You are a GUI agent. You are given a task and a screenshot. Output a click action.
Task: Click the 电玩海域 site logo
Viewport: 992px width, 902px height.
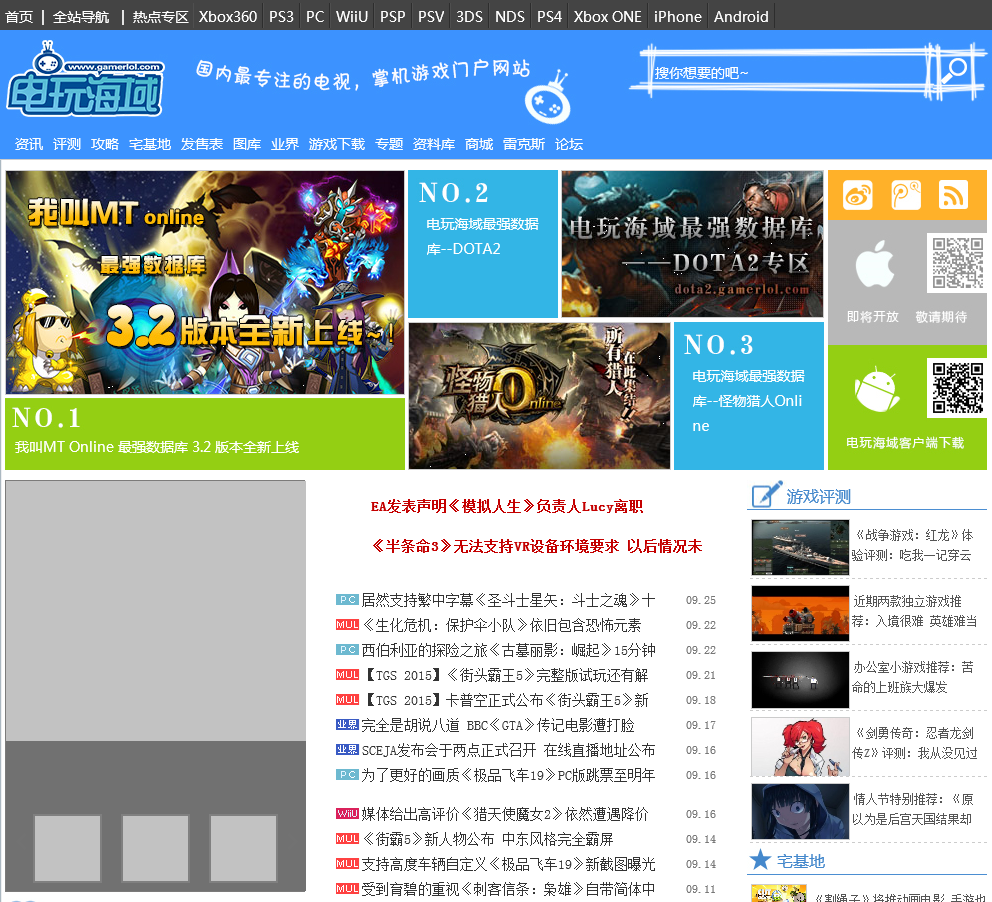(x=85, y=80)
